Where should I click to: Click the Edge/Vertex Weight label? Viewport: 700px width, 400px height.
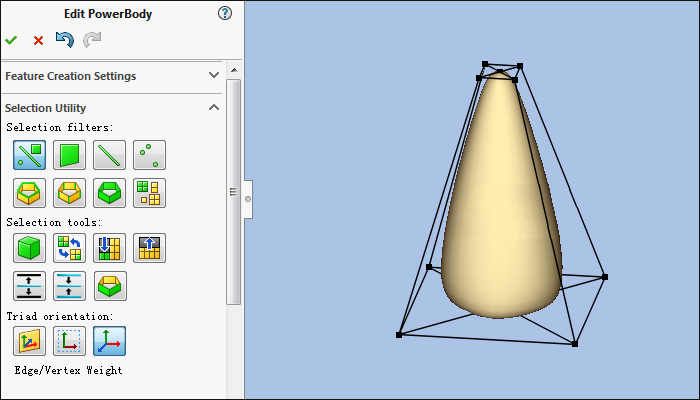coord(68,370)
